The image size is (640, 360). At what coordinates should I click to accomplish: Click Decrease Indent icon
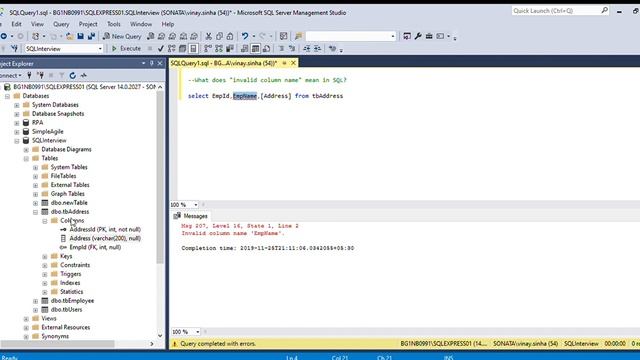pos(307,49)
